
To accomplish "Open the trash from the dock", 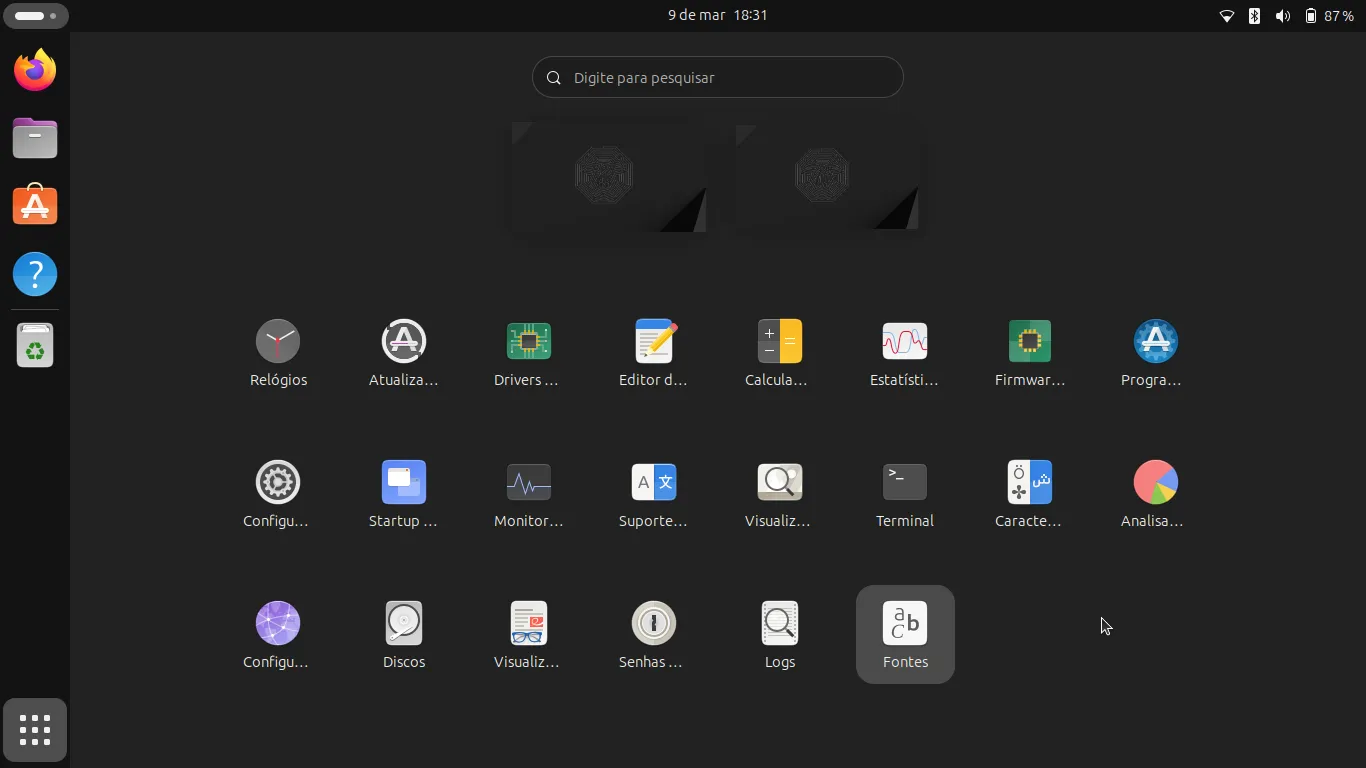I will click(35, 346).
